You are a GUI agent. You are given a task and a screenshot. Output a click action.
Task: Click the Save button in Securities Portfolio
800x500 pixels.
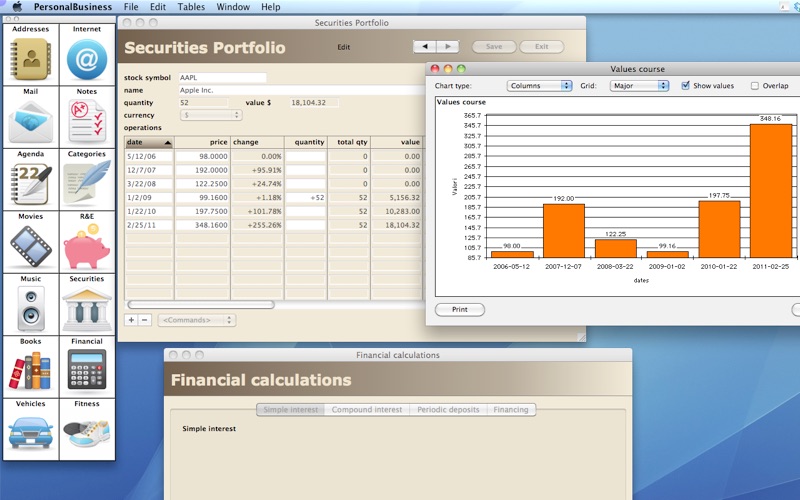click(x=494, y=46)
